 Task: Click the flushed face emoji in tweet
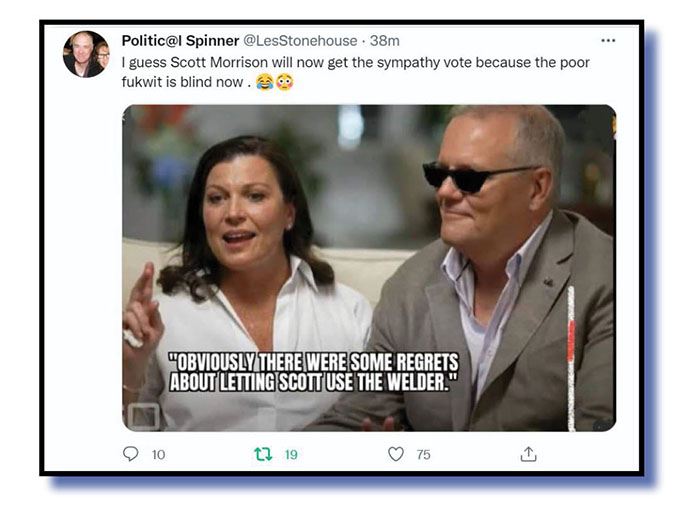285,82
